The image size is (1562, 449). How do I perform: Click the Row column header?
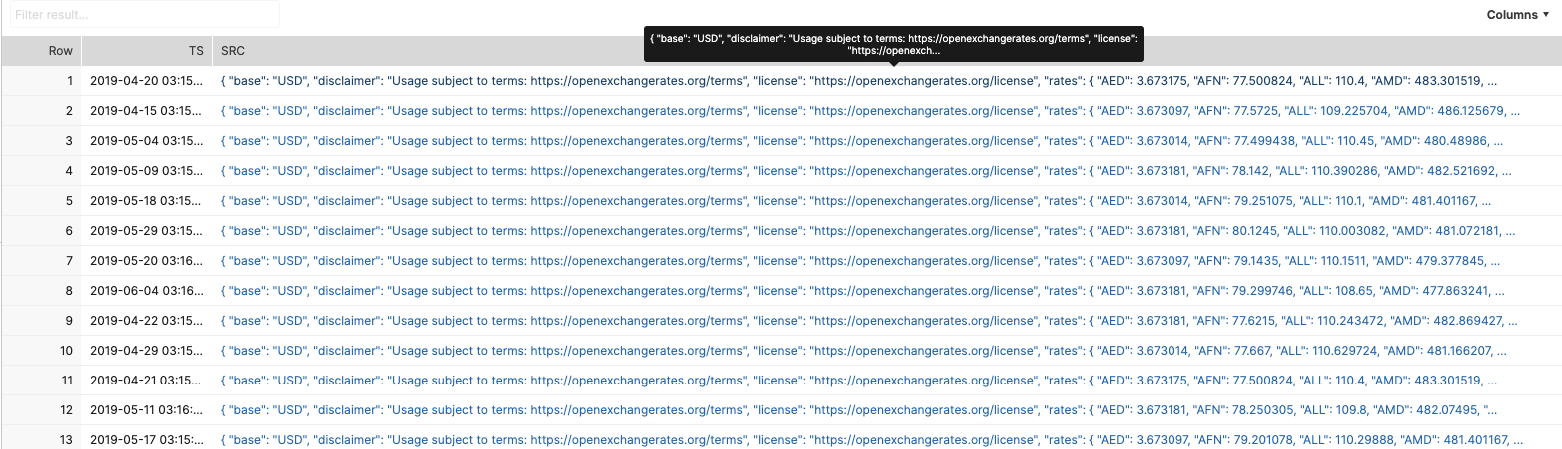(x=41, y=51)
